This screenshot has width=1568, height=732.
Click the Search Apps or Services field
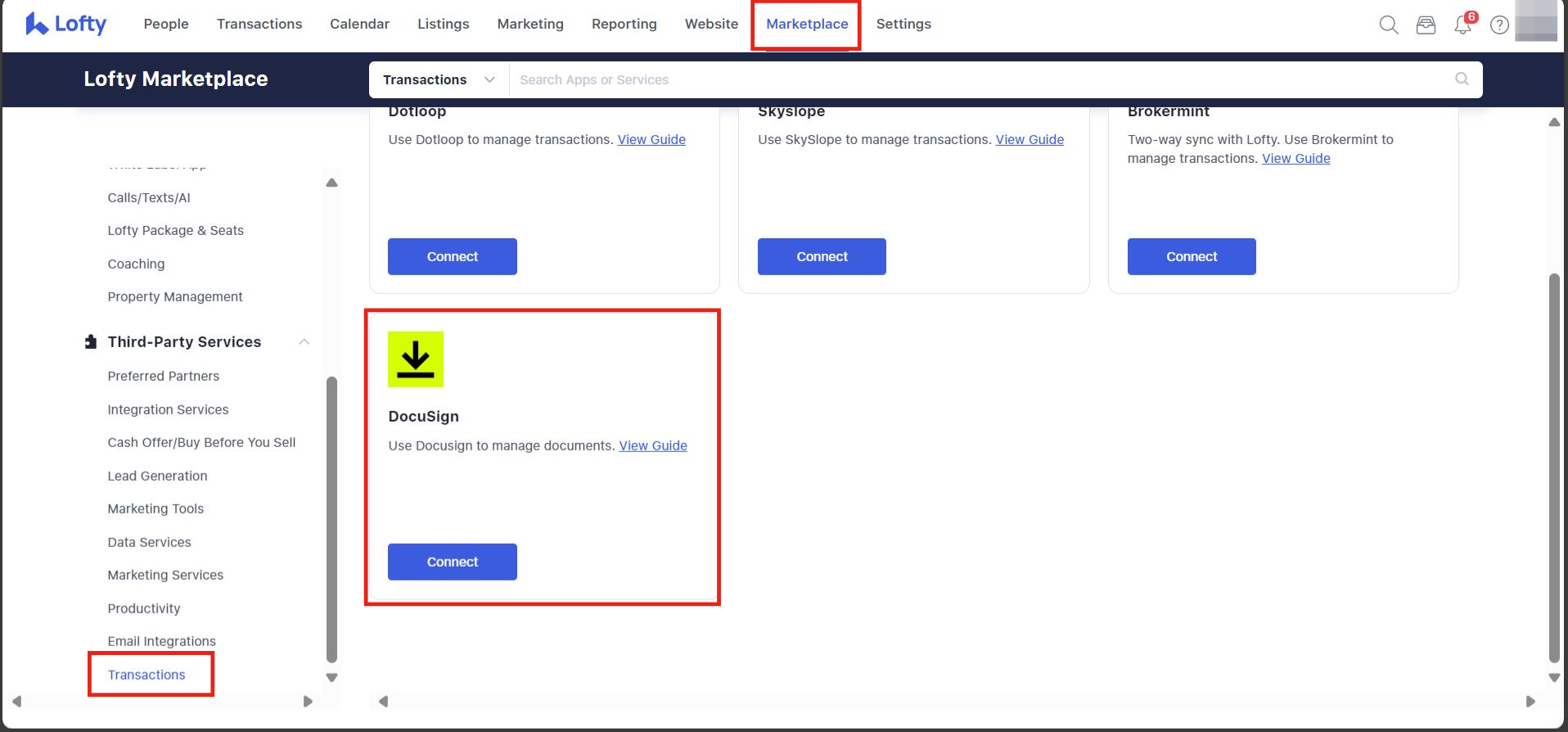pyautogui.click(x=982, y=79)
